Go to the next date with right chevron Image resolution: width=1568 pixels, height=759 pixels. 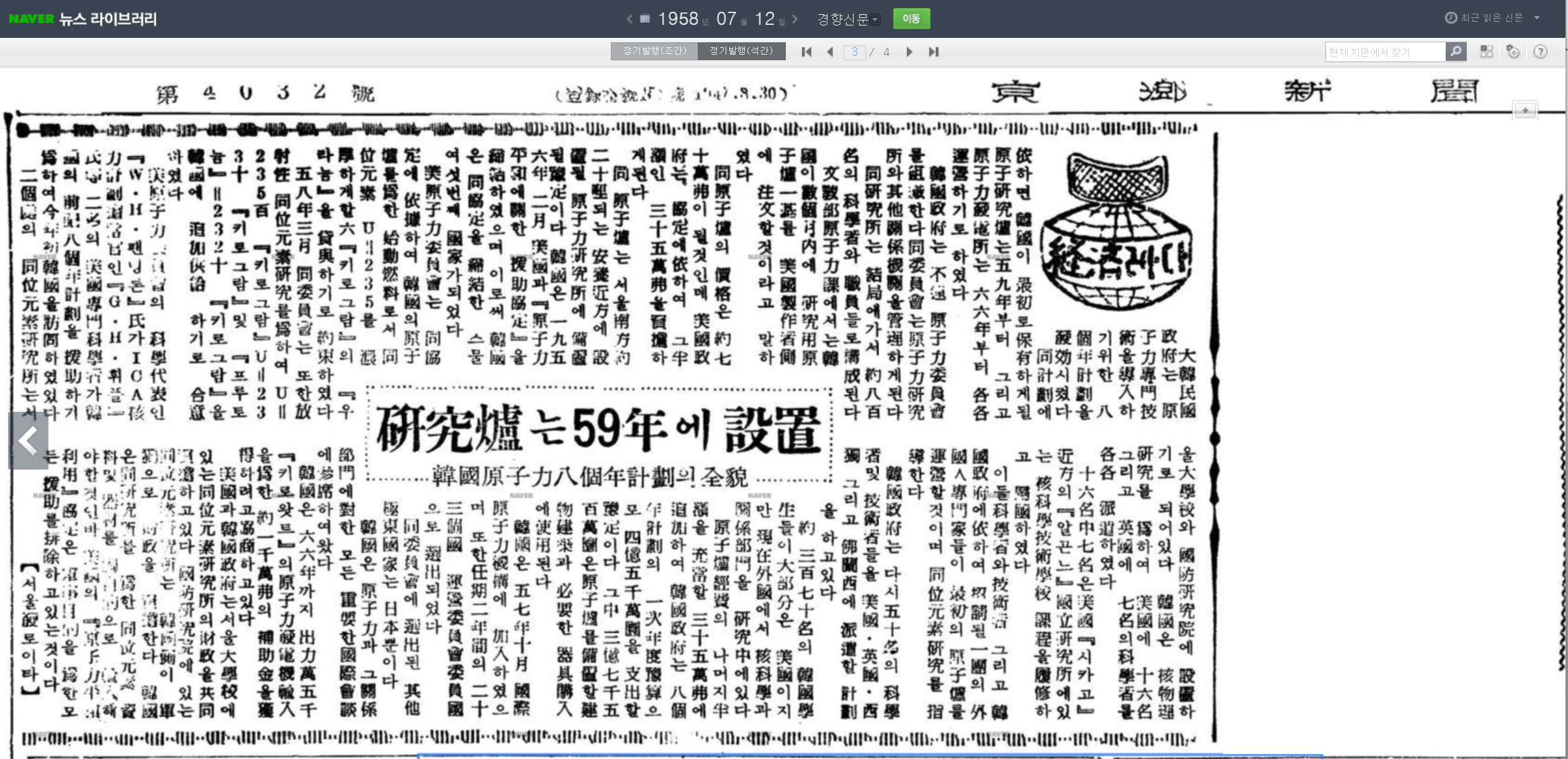coord(795,19)
